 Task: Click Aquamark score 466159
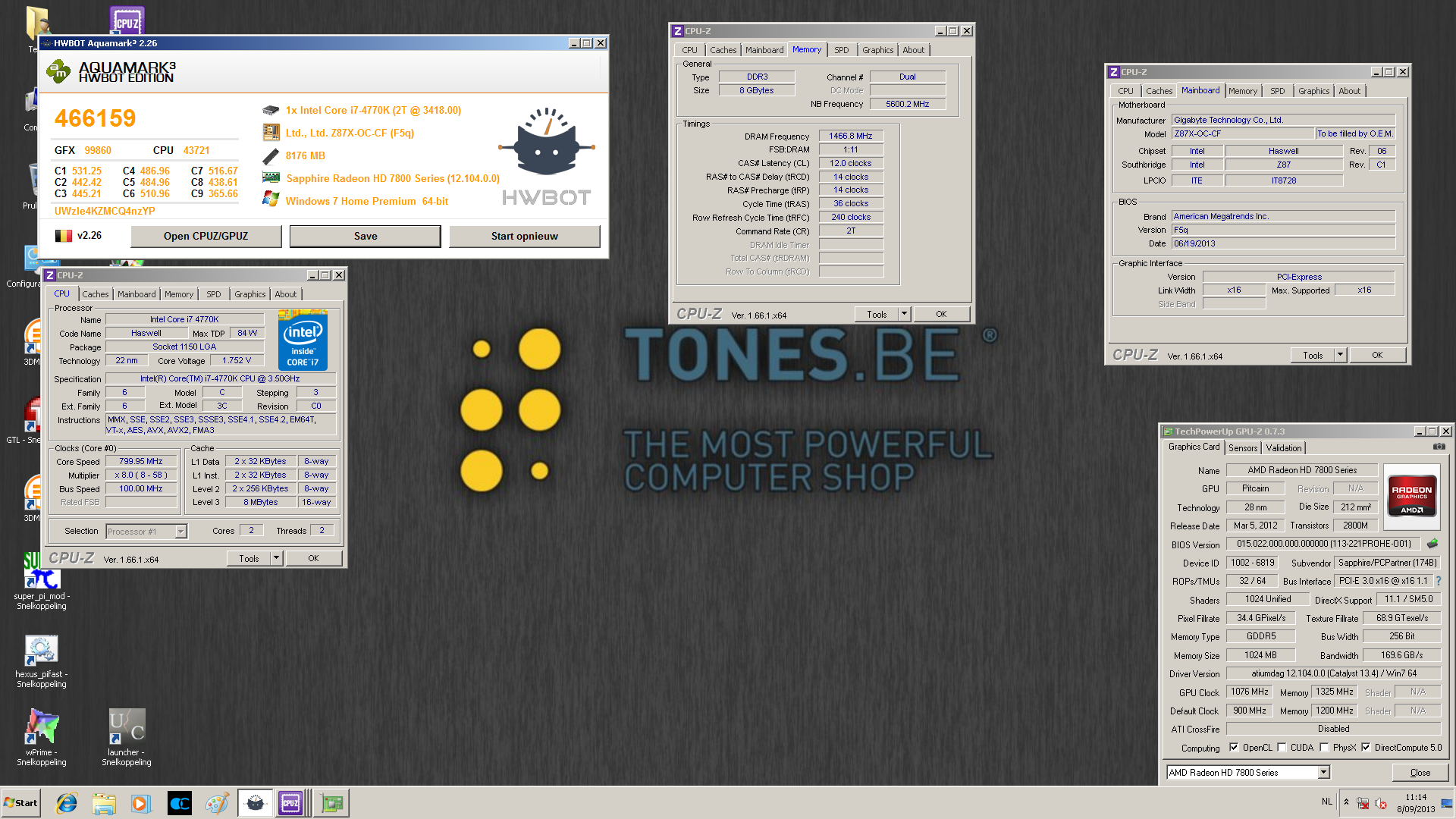[x=96, y=118]
